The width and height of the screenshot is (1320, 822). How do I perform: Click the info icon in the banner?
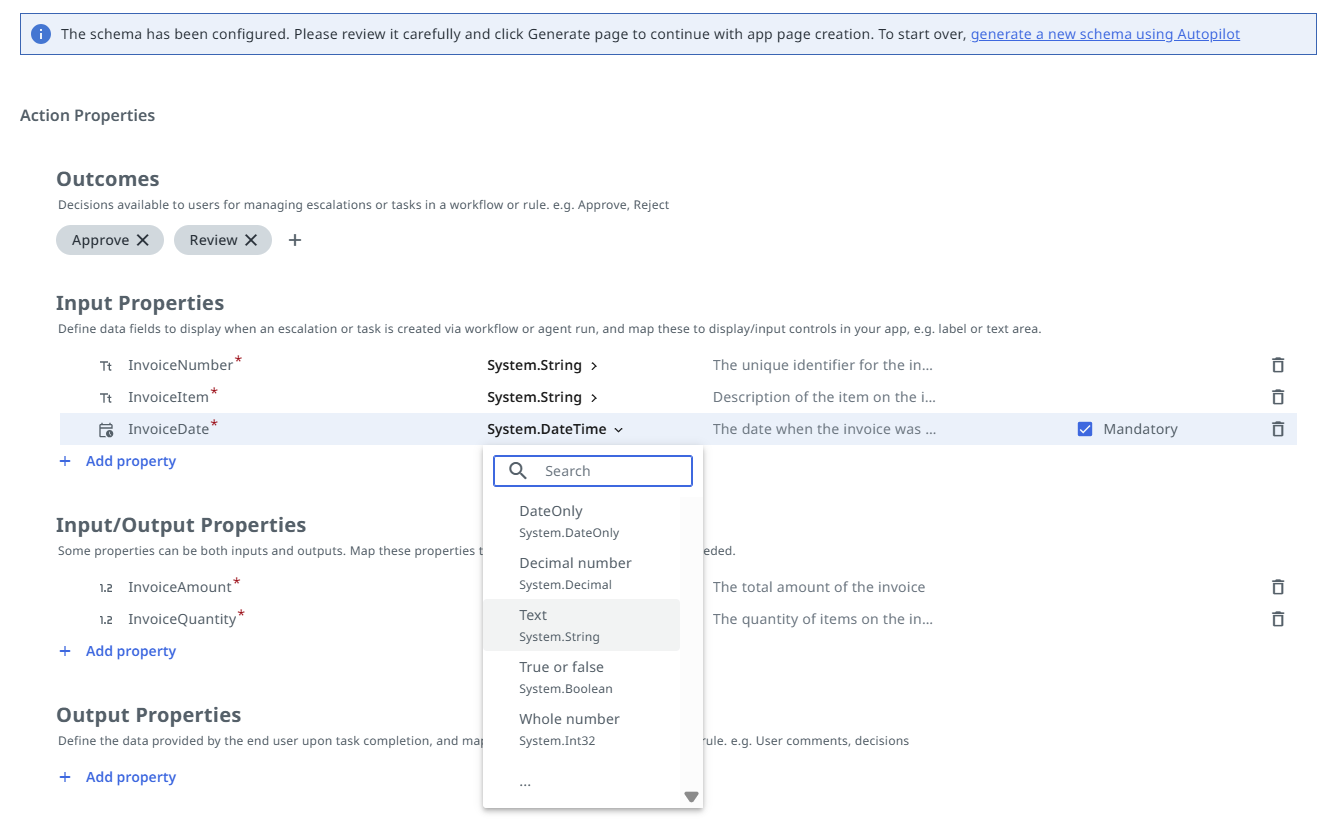coord(41,34)
